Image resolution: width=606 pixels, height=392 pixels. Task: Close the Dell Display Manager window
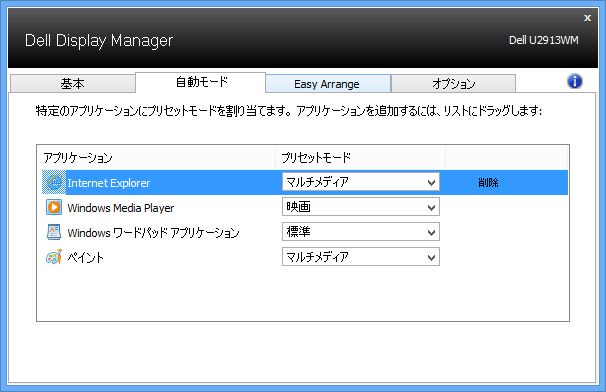(x=587, y=18)
